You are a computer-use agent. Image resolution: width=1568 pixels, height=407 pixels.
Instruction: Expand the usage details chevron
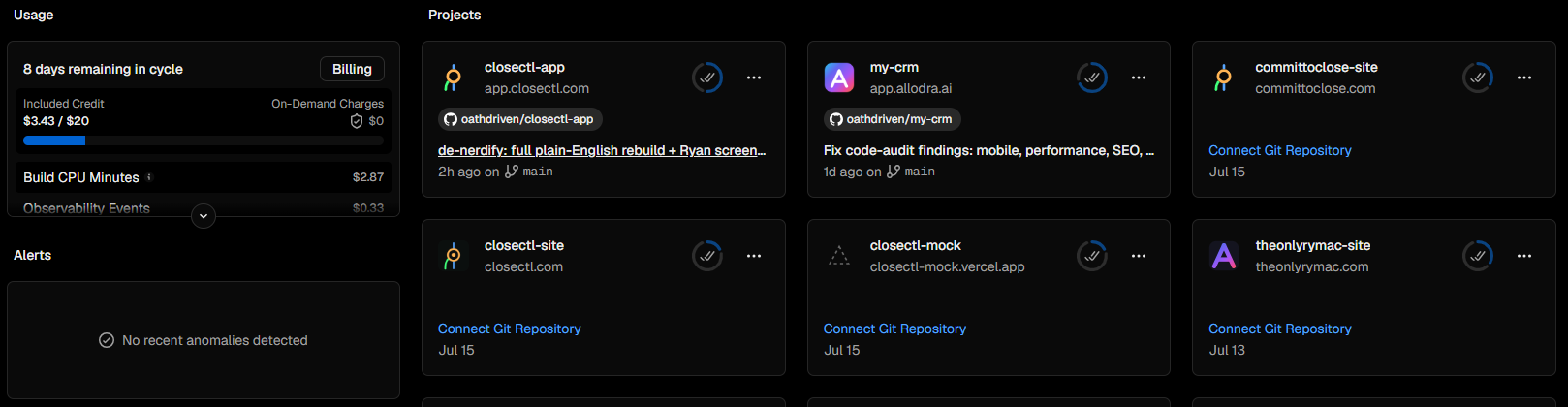click(x=204, y=216)
